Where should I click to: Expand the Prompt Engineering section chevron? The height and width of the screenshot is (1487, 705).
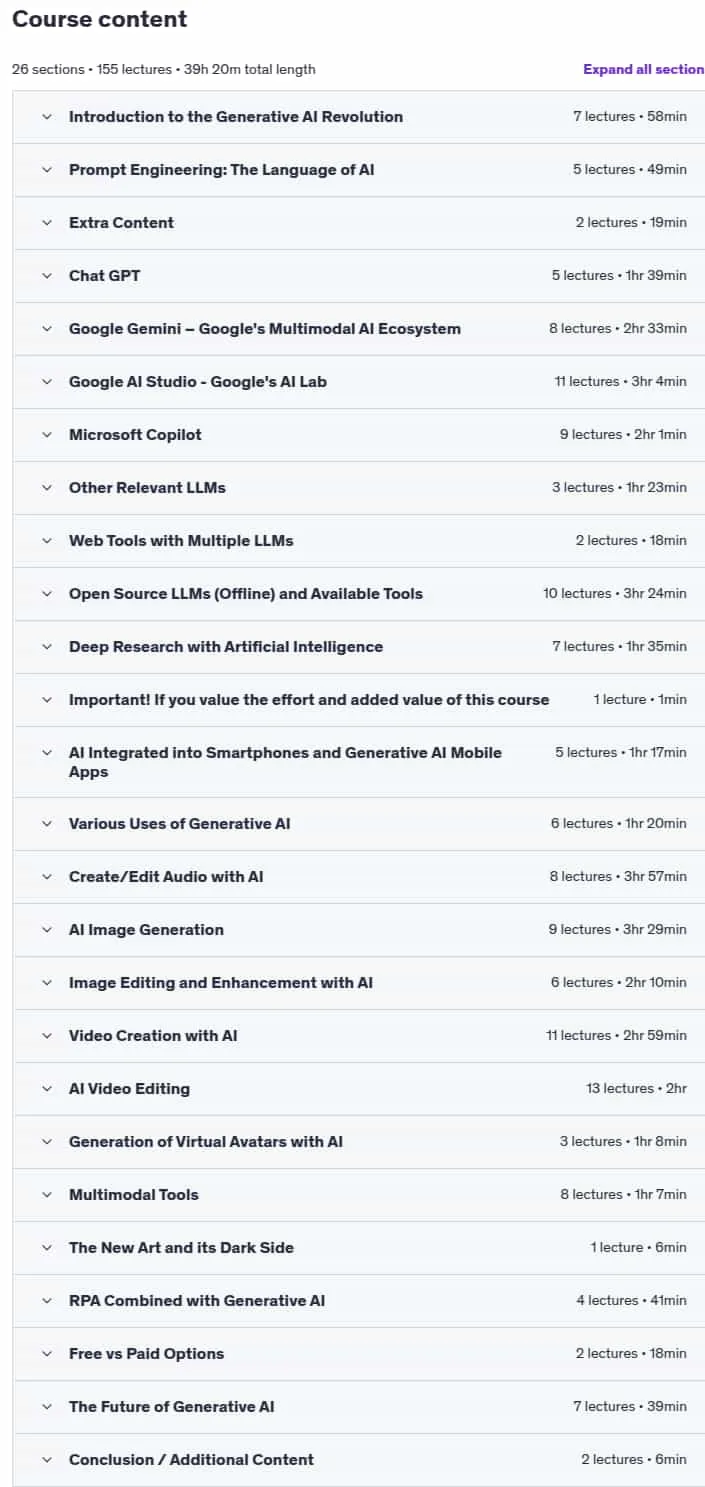(46, 170)
